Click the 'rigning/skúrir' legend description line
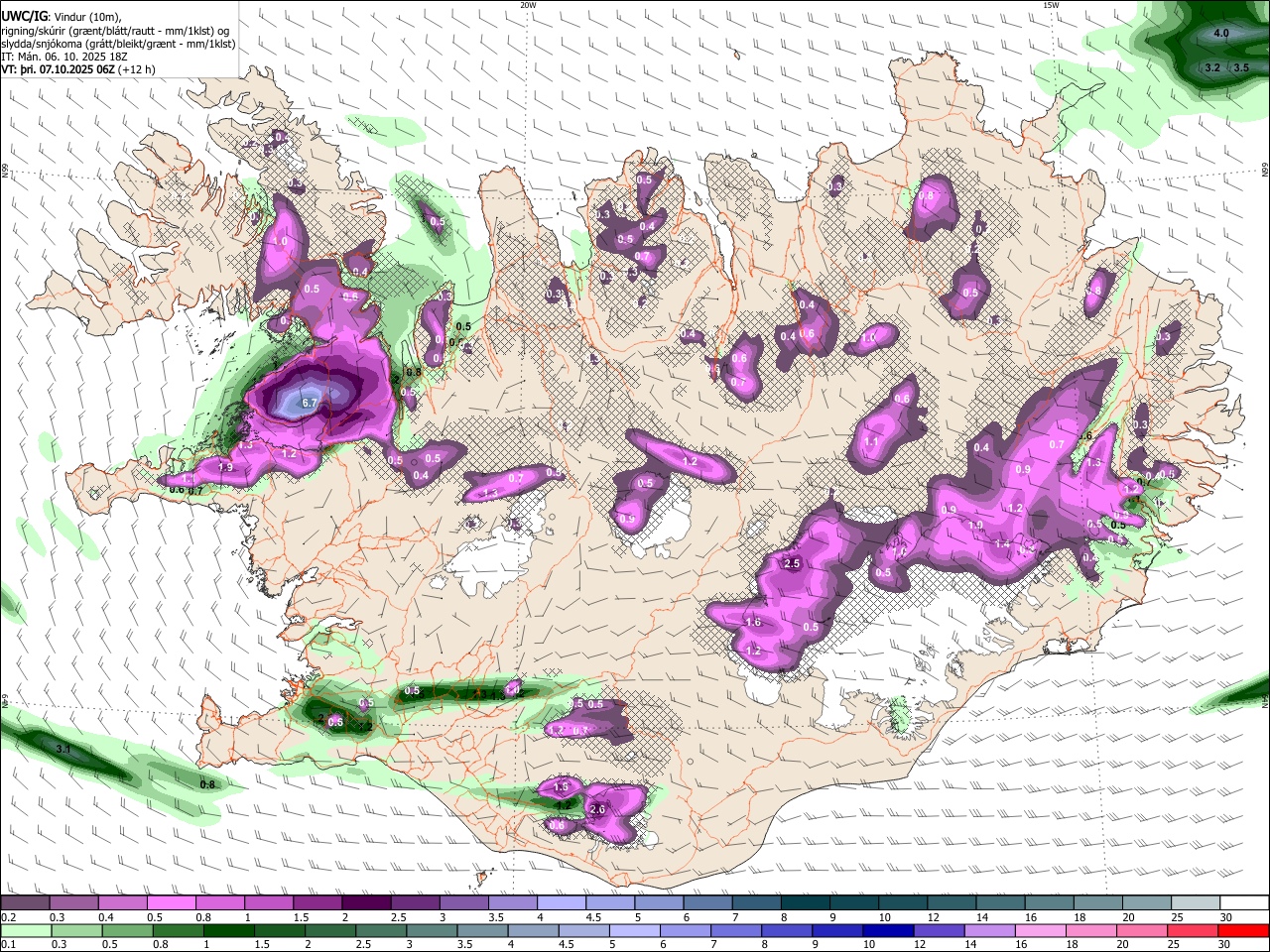Image resolution: width=1270 pixels, height=952 pixels. 117,31
